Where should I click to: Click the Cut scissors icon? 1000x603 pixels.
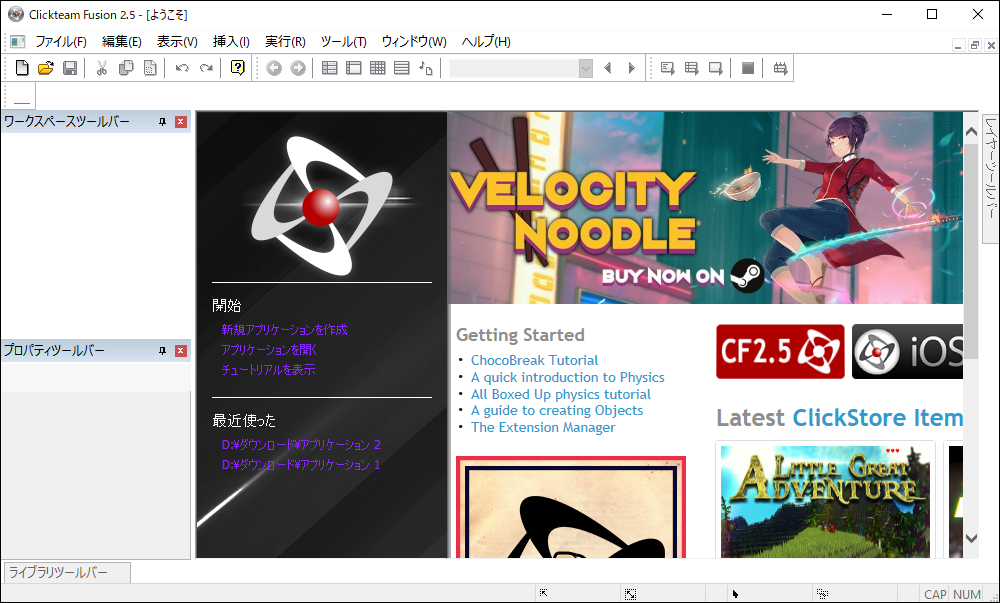click(101, 68)
